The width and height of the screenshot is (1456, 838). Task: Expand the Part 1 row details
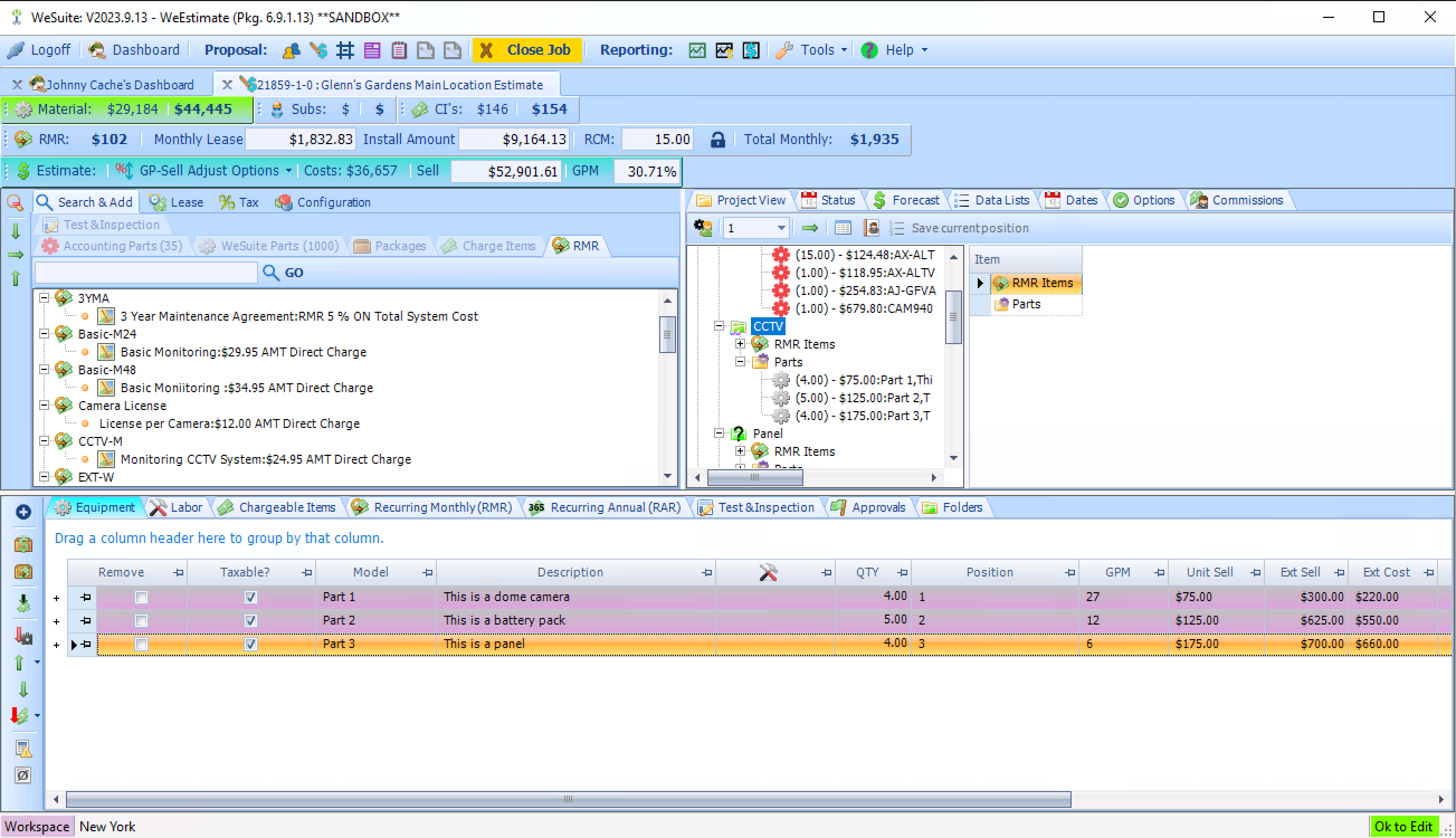[56, 598]
